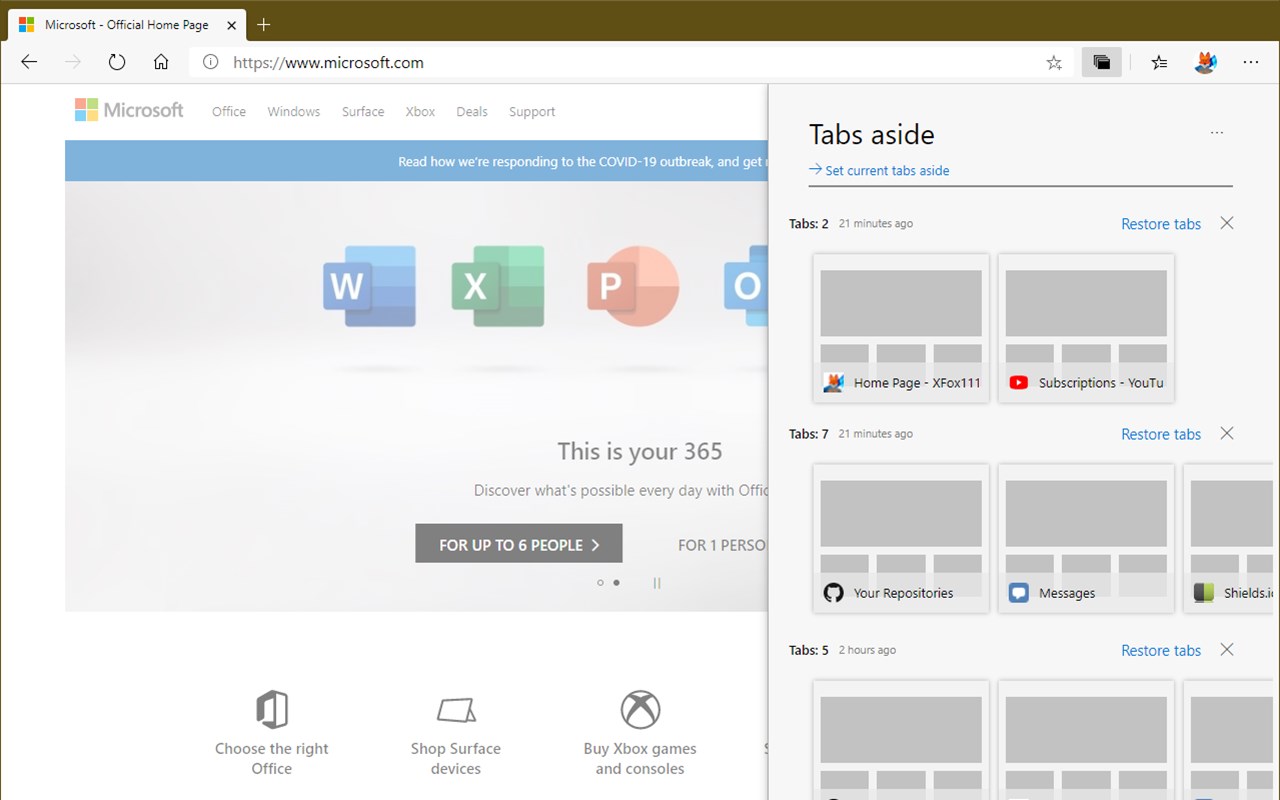Open the fox profile avatar
Screen dimensions: 1280x800
[x=1206, y=62]
